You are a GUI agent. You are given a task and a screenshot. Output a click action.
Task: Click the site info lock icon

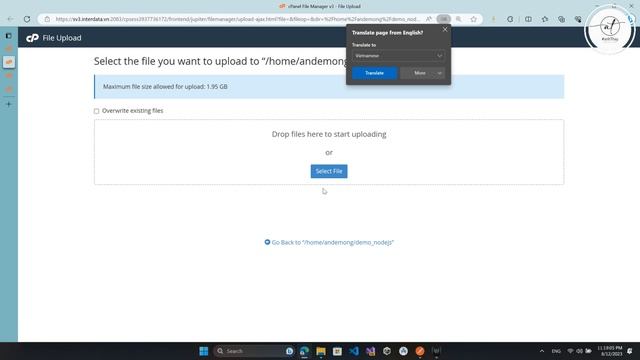pyautogui.click(x=47, y=19)
